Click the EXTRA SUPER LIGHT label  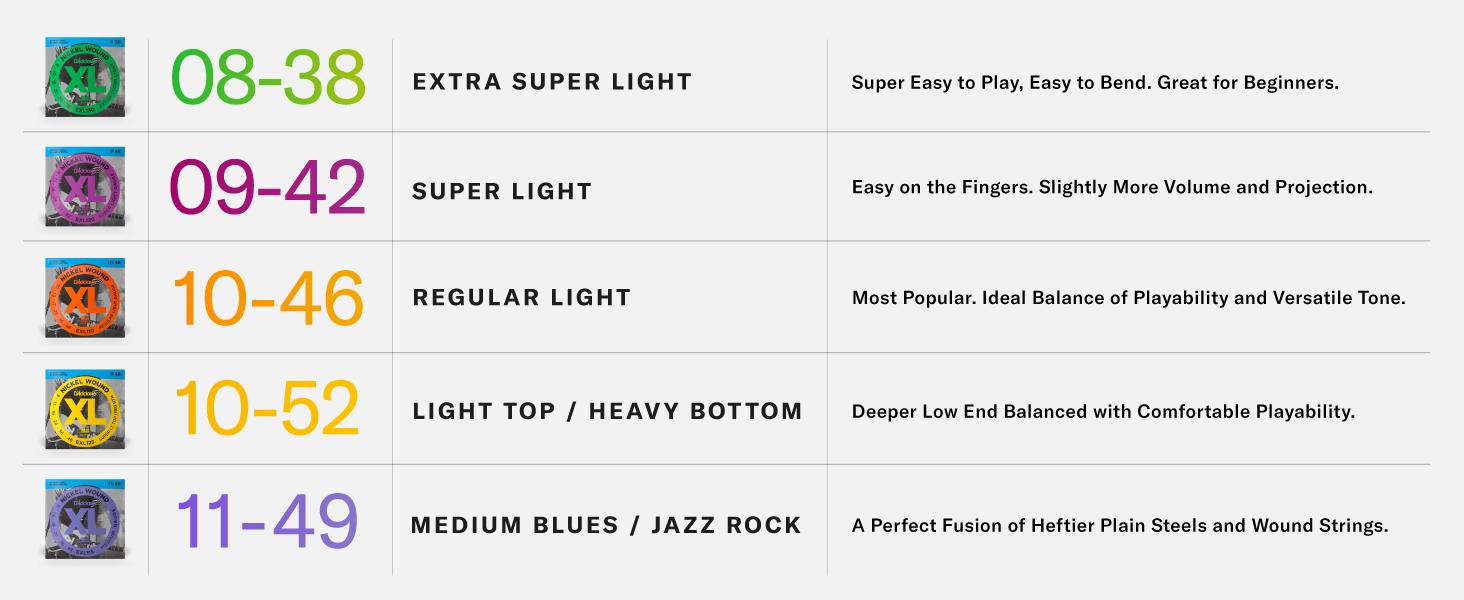552,82
